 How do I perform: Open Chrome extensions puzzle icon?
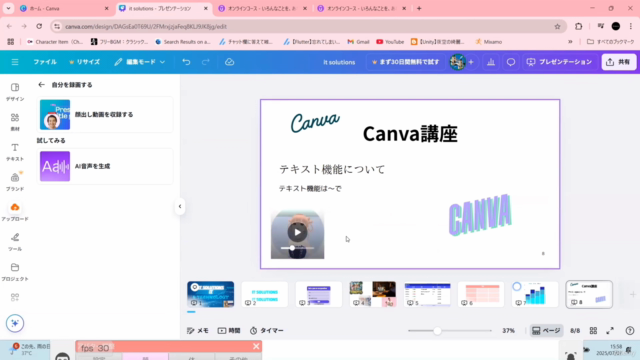[579, 27]
